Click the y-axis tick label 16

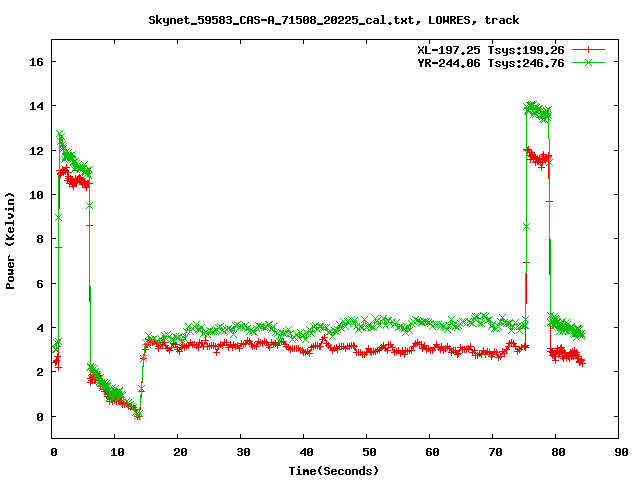(x=36, y=62)
